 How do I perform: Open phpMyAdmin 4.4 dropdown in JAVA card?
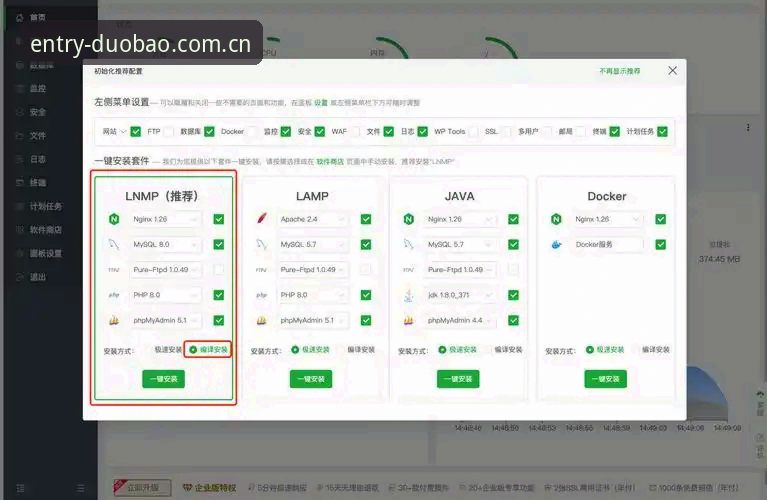(x=460, y=320)
